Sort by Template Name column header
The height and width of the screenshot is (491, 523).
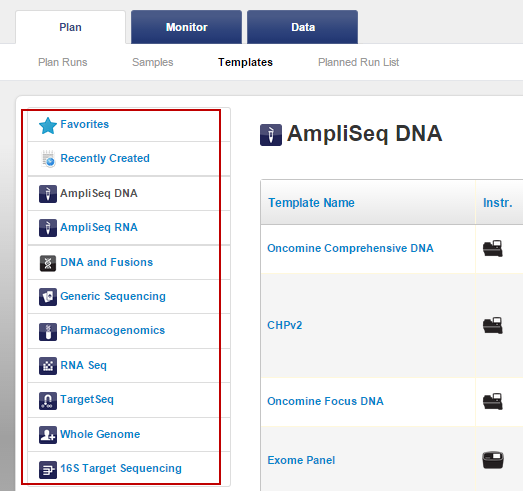[311, 203]
